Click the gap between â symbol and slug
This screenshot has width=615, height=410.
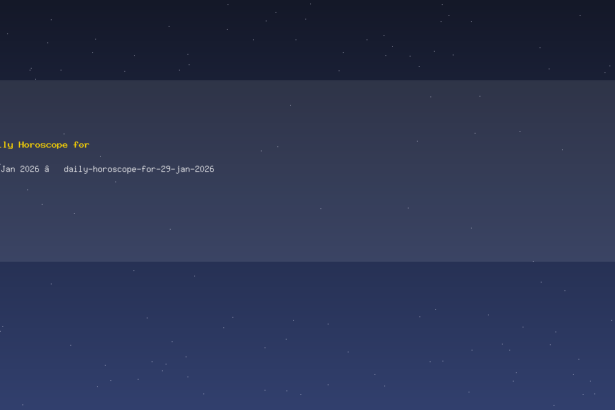point(56,169)
